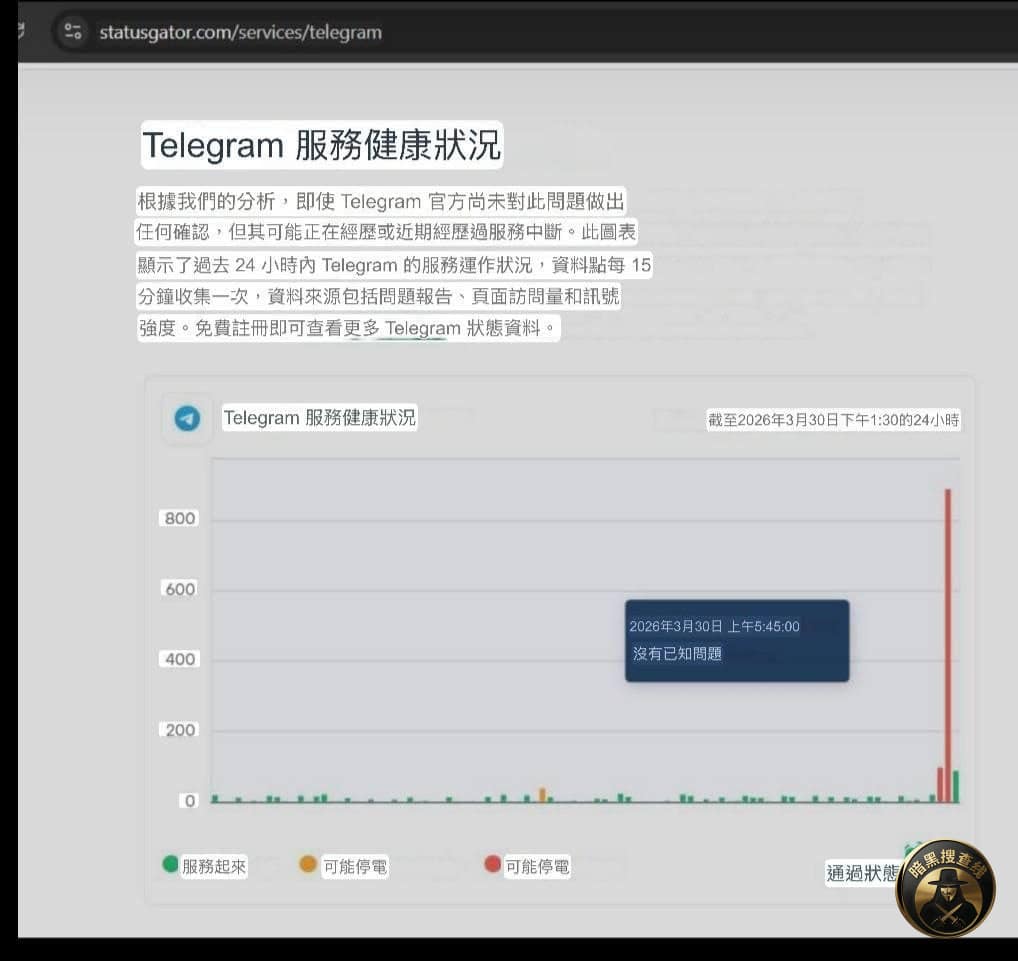
Task: Click the orange bar in the chart
Action: click(x=542, y=795)
